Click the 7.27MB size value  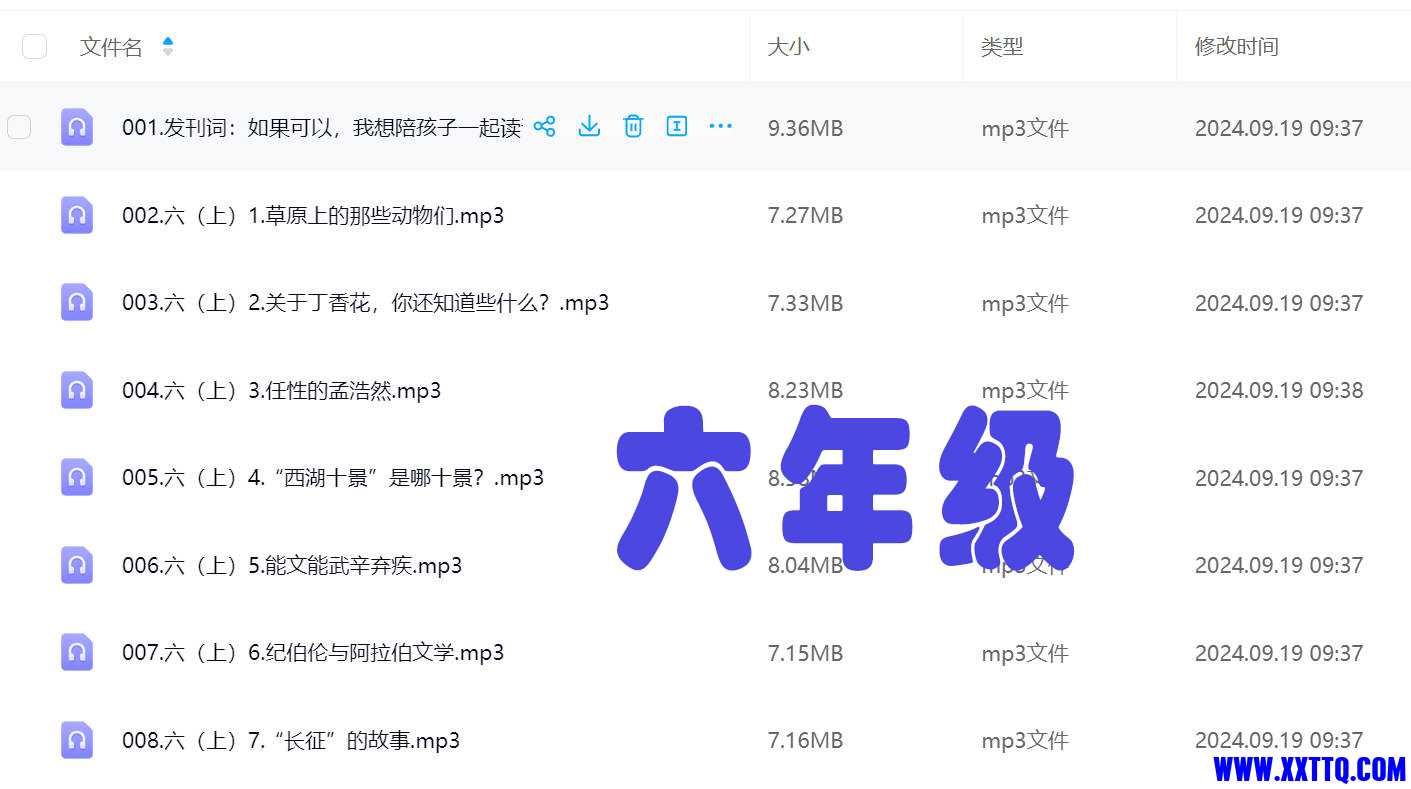805,215
